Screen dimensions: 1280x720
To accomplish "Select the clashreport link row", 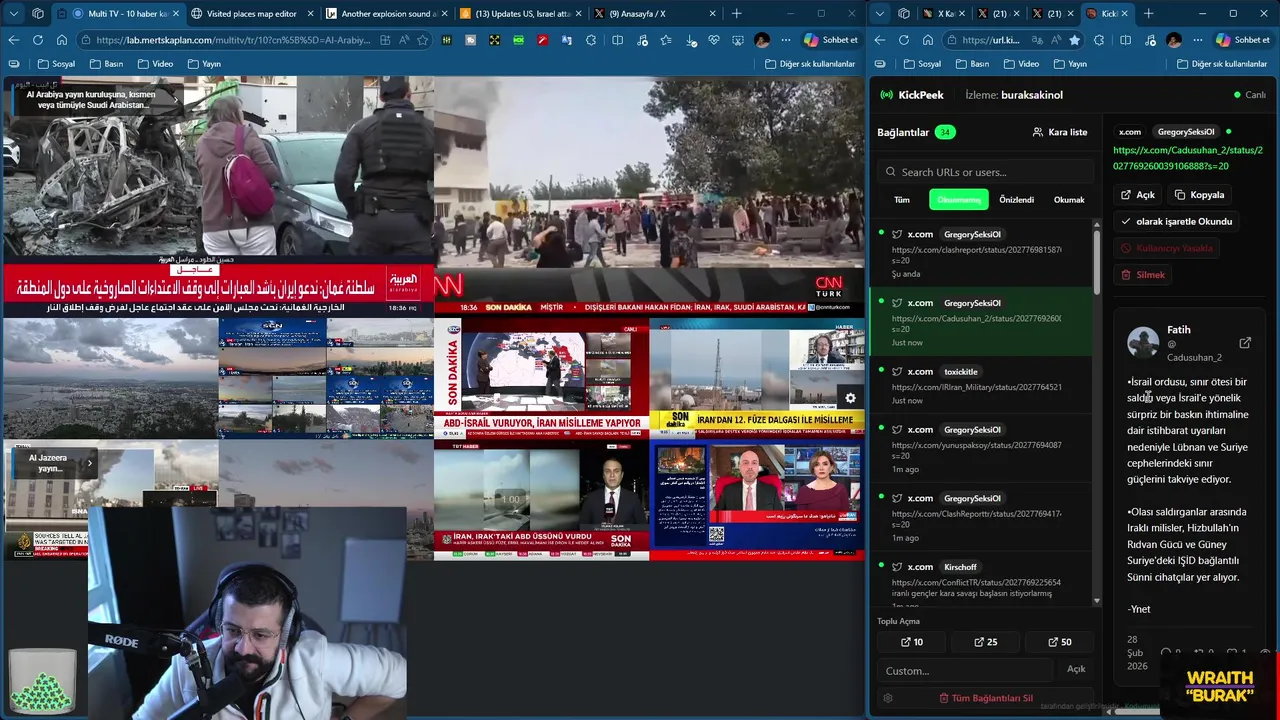I will pos(981,254).
